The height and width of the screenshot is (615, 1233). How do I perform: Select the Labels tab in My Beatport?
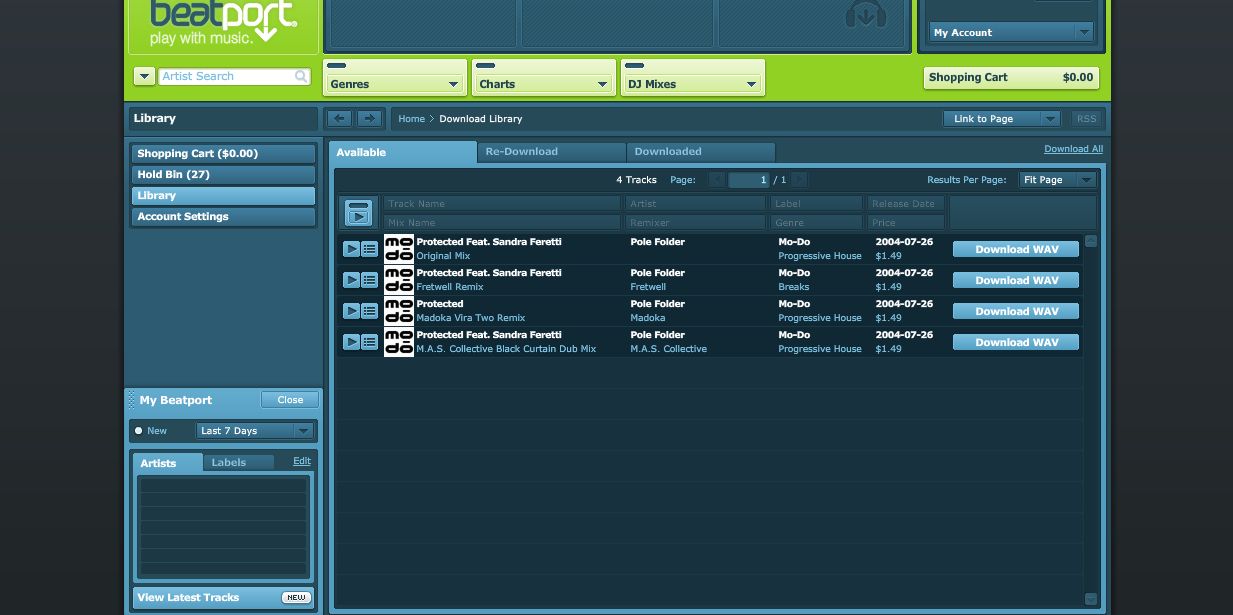(x=239, y=462)
